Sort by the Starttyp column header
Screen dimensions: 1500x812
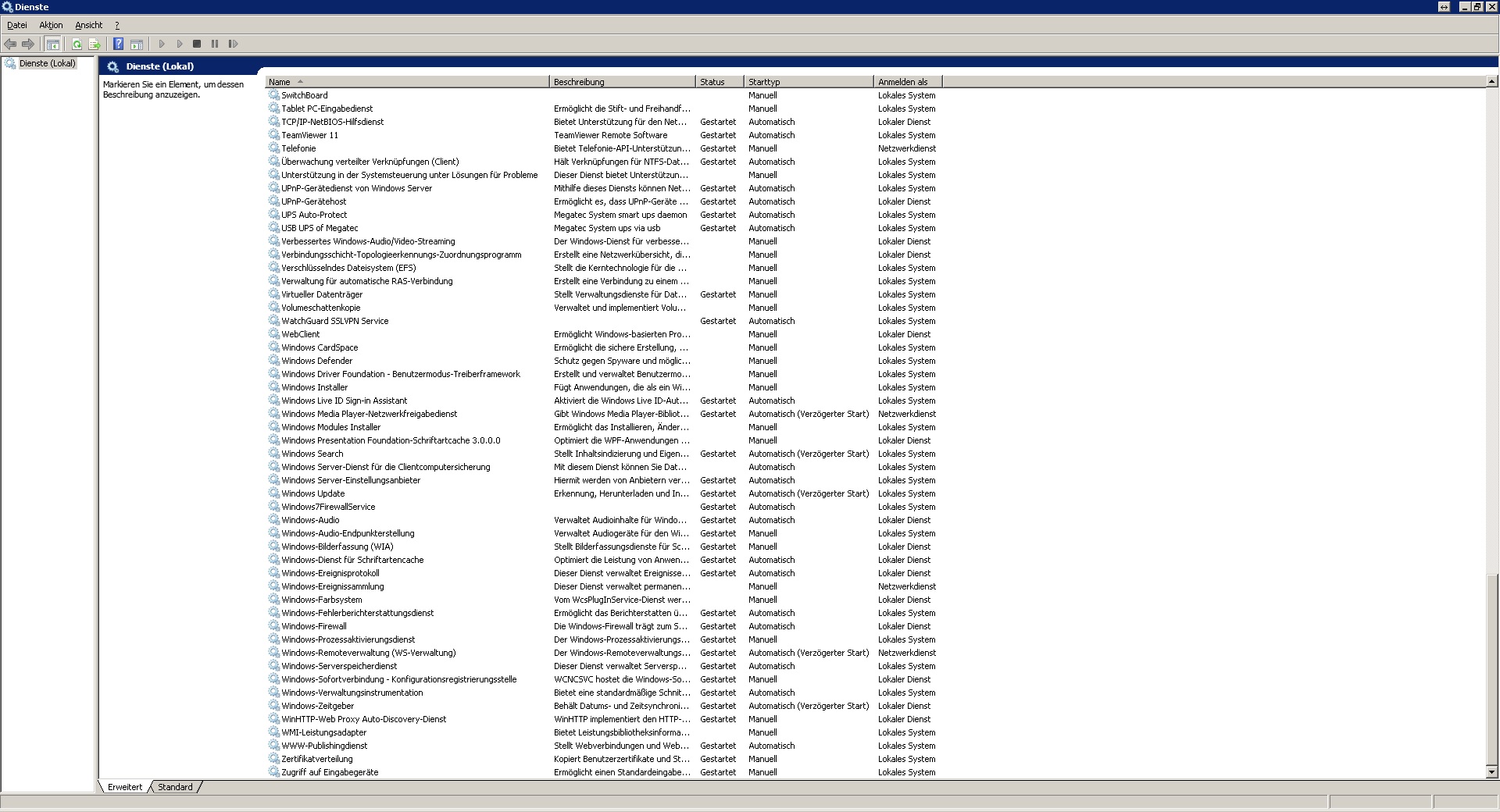click(x=808, y=82)
